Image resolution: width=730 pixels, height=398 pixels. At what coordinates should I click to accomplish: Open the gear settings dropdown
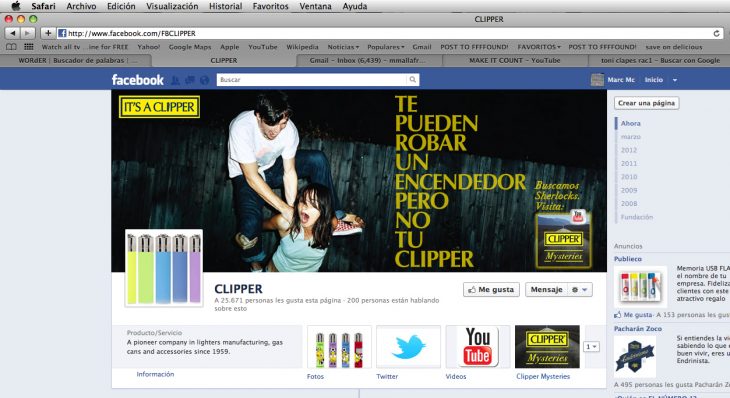(580, 290)
